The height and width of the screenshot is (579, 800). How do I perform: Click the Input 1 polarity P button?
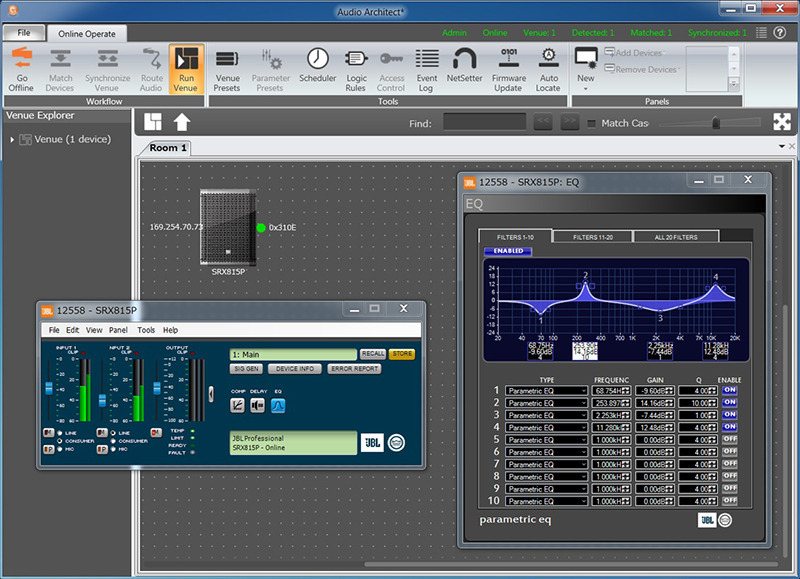[48, 449]
